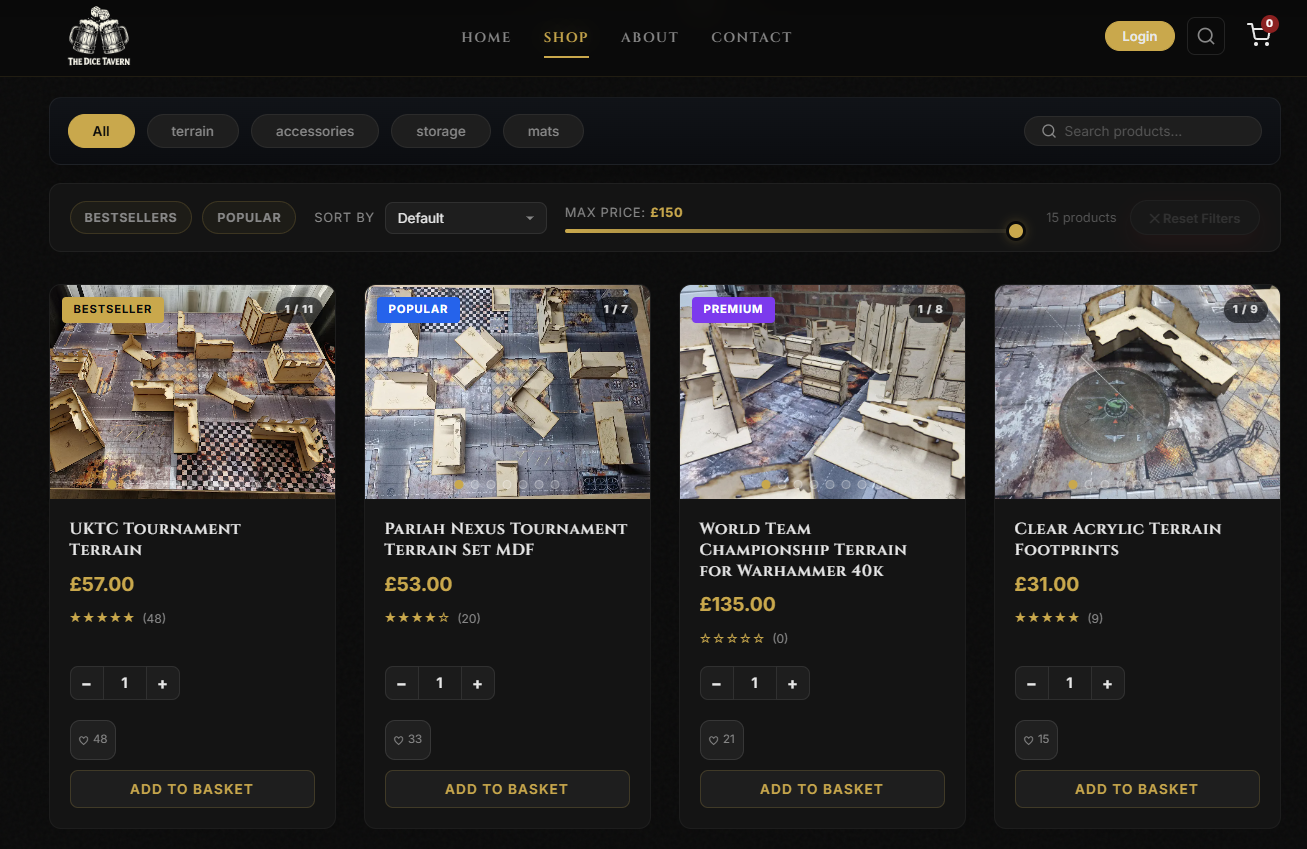Enable the POPULAR filter
The width and height of the screenshot is (1307, 849).
pos(249,217)
